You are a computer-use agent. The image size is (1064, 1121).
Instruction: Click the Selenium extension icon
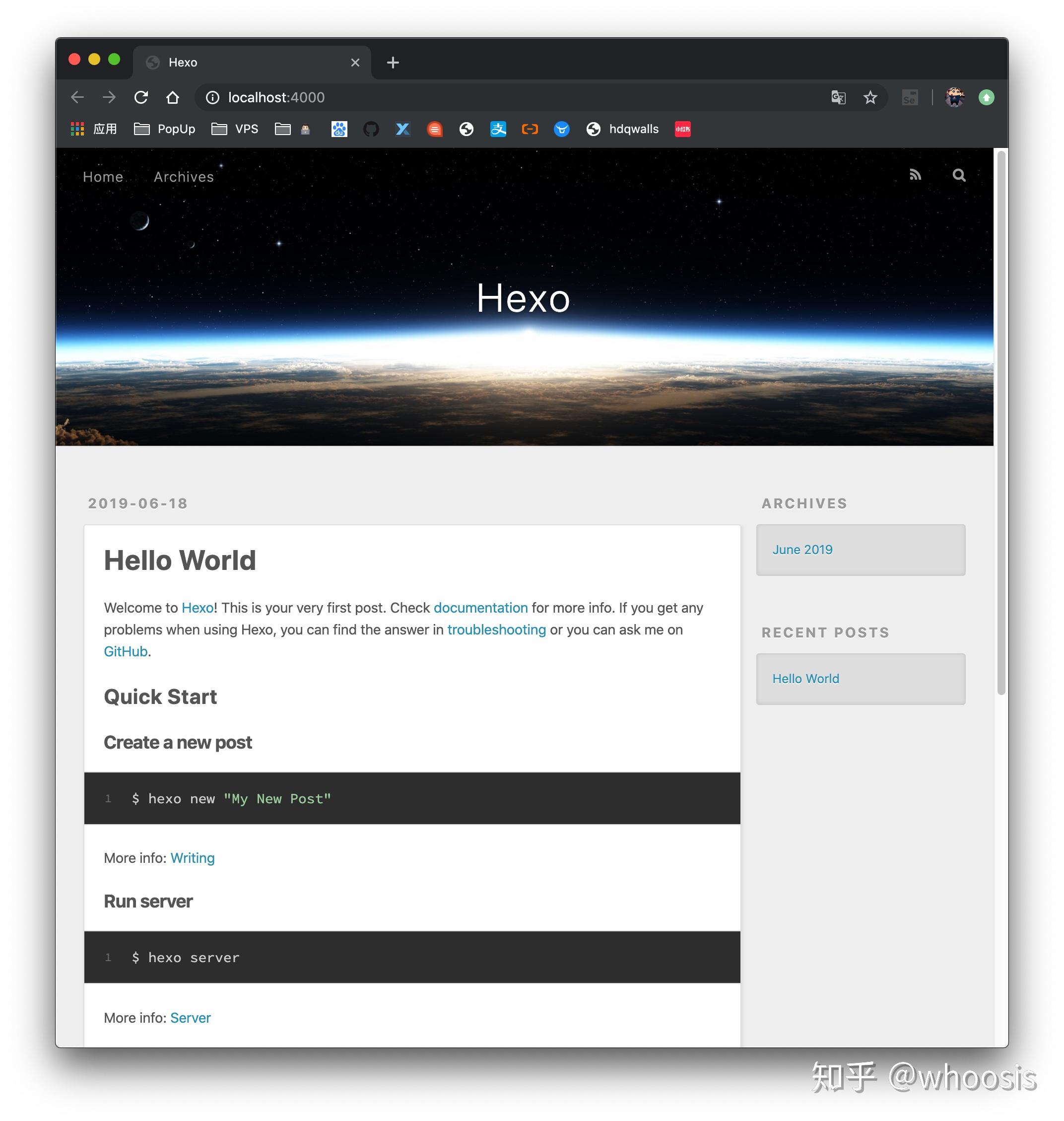(x=910, y=97)
